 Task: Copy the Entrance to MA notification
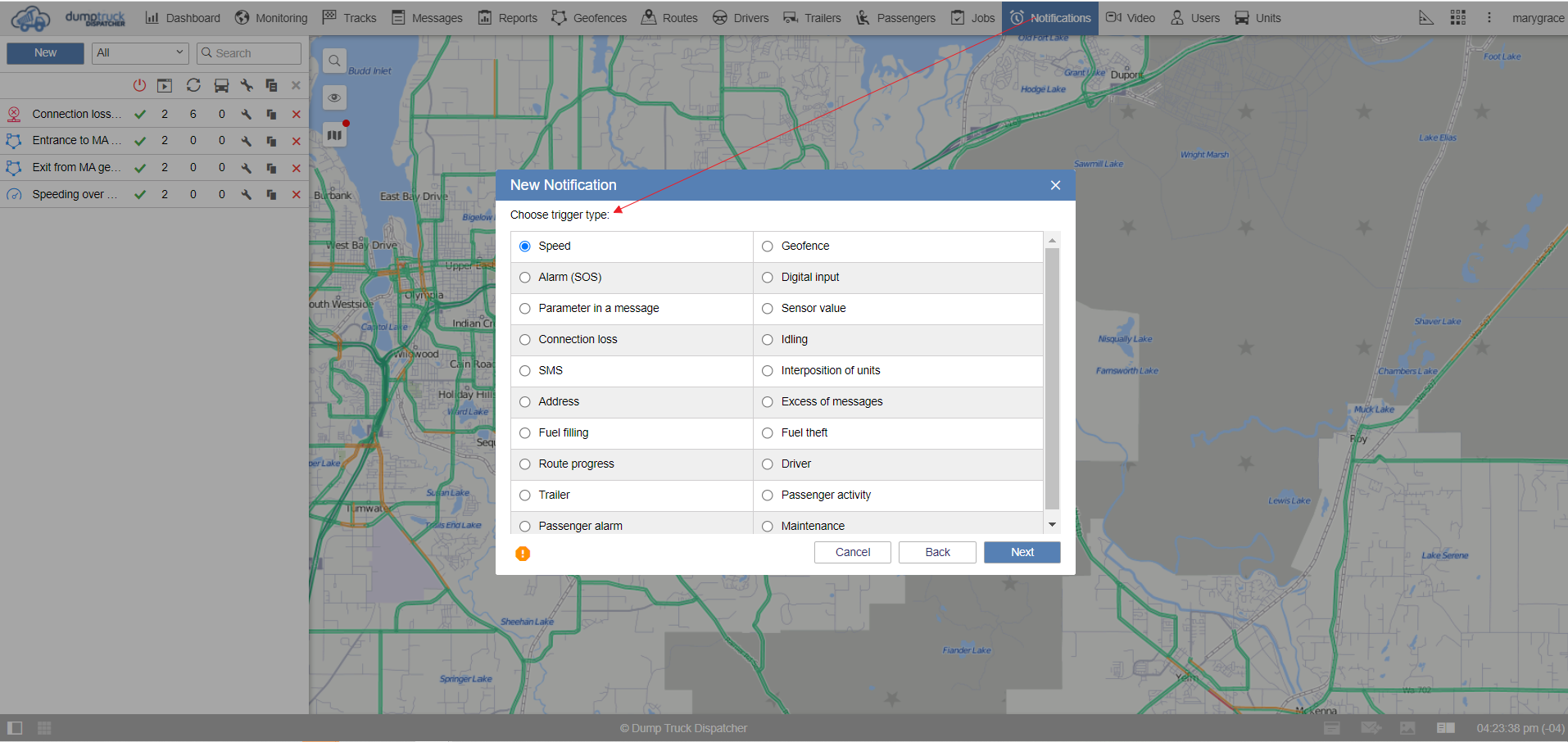271,141
